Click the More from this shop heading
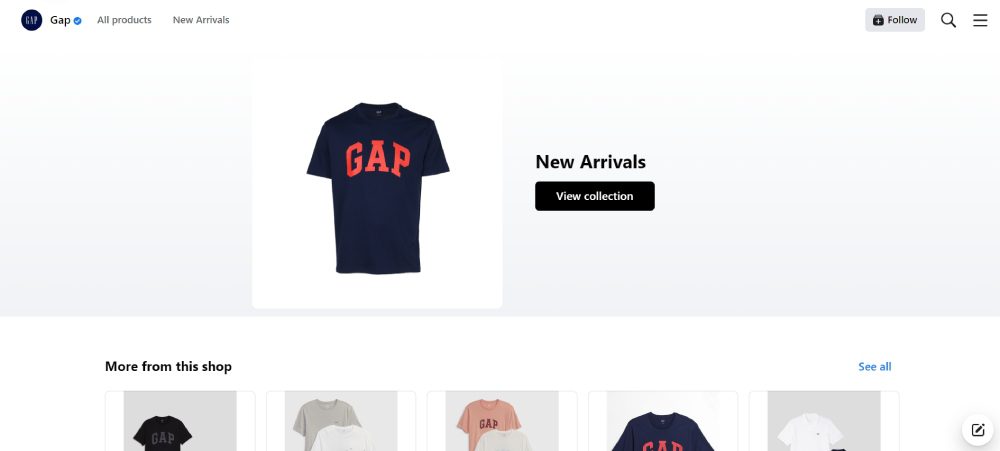Image resolution: width=1000 pixels, height=451 pixels. click(x=168, y=366)
